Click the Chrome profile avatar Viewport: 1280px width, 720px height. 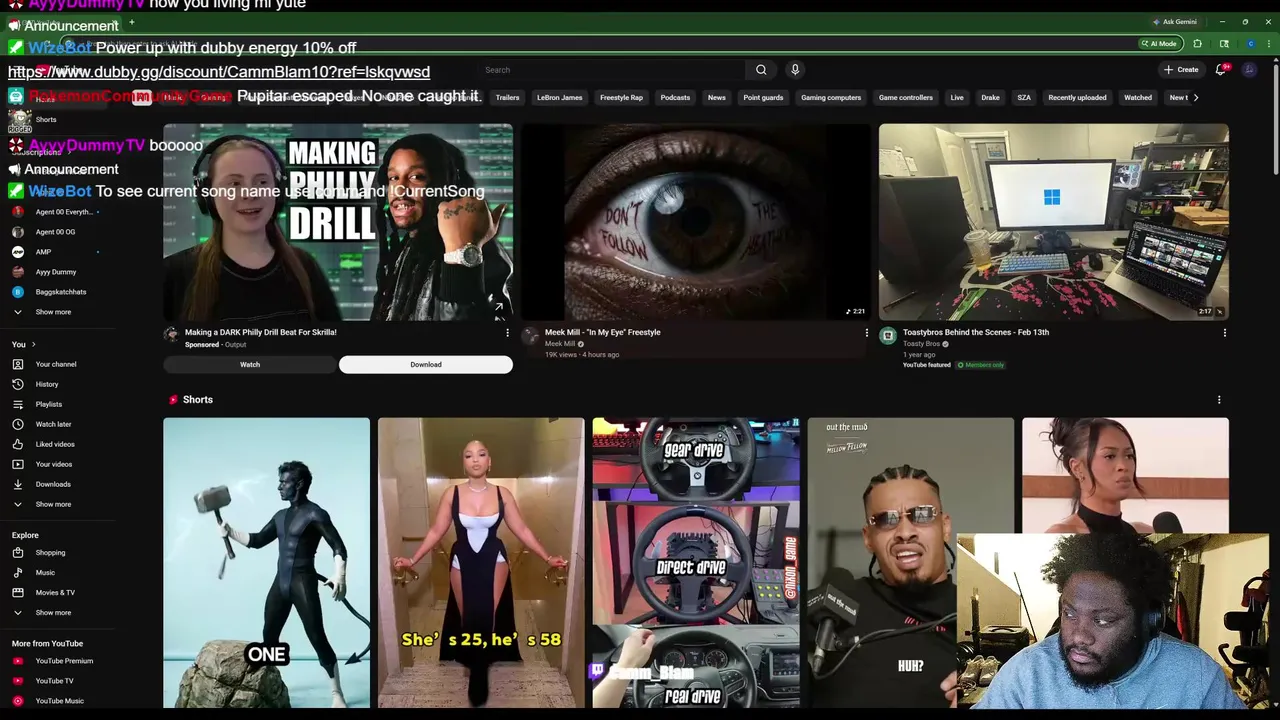[x=1250, y=44]
